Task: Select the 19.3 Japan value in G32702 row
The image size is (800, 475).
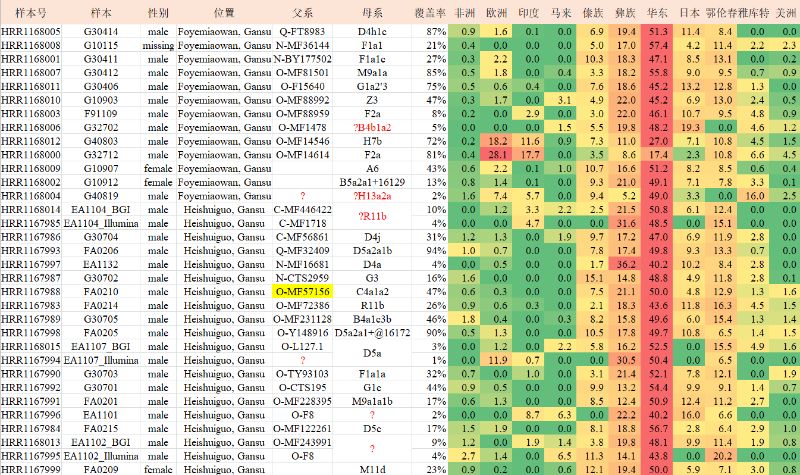Action: [x=689, y=128]
